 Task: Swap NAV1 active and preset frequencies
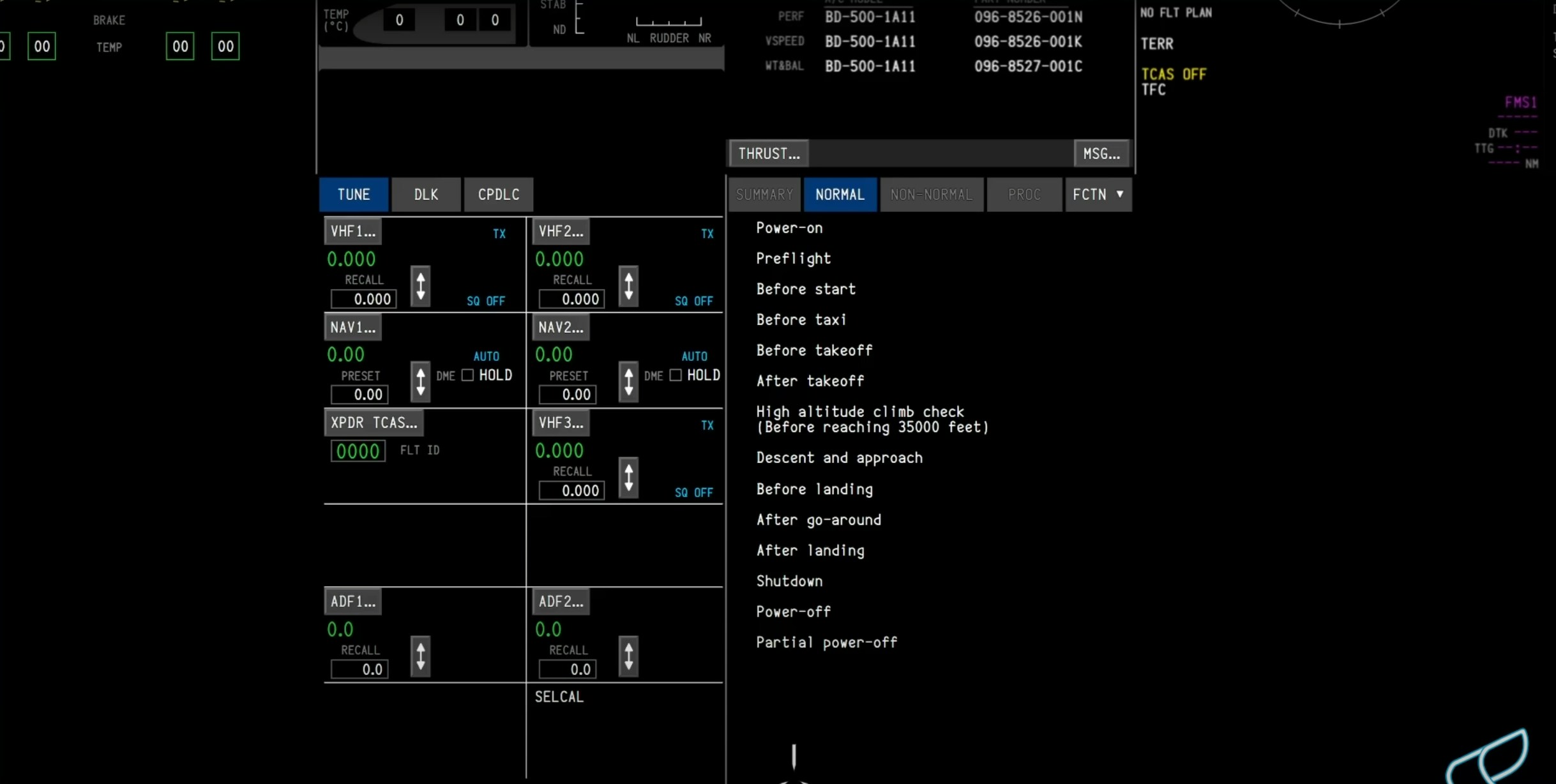[x=420, y=382]
